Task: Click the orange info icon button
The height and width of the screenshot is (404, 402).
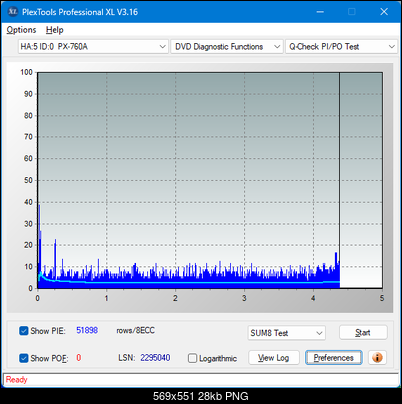Action: (377, 358)
